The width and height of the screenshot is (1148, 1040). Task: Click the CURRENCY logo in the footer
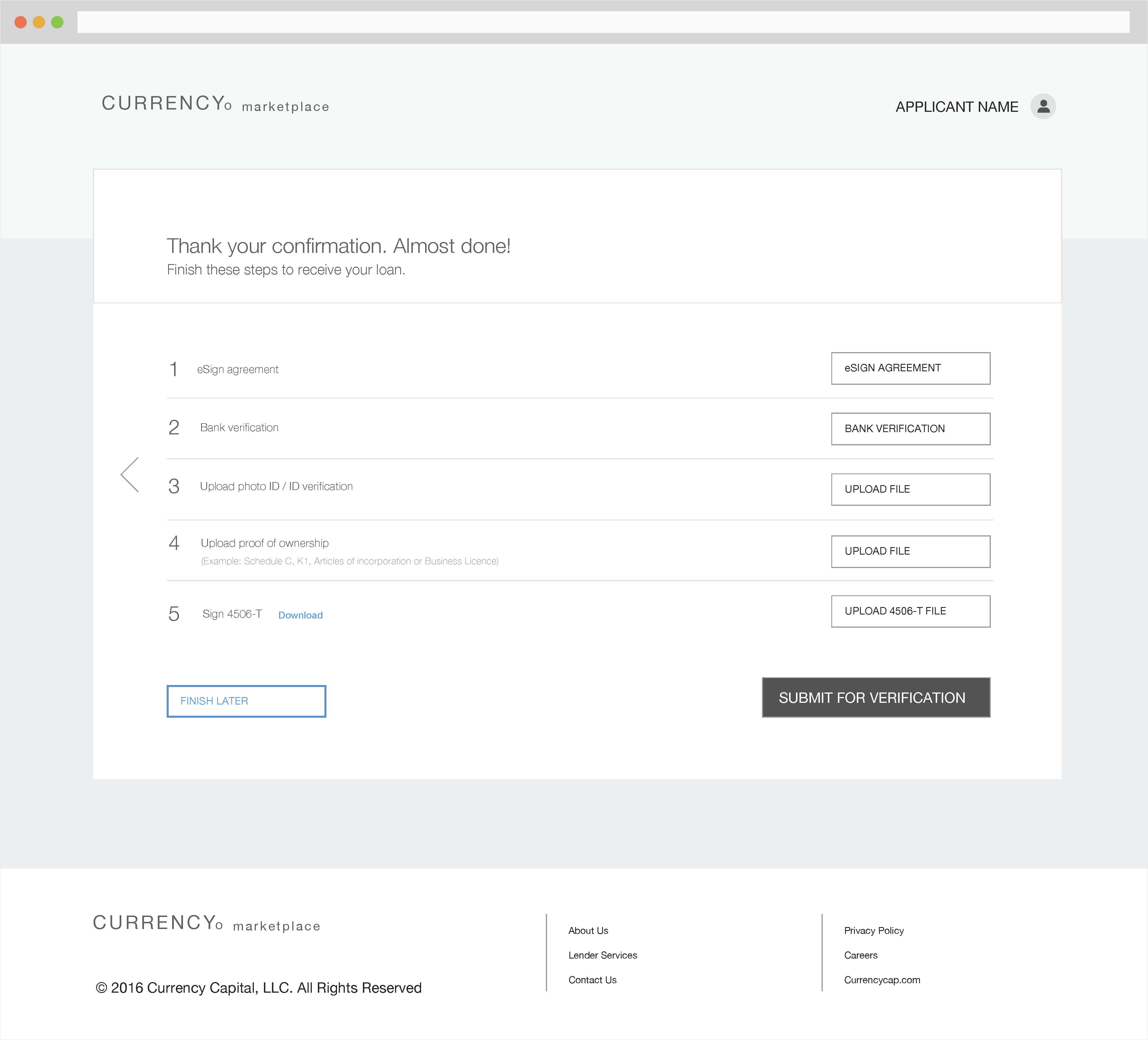pos(206,923)
